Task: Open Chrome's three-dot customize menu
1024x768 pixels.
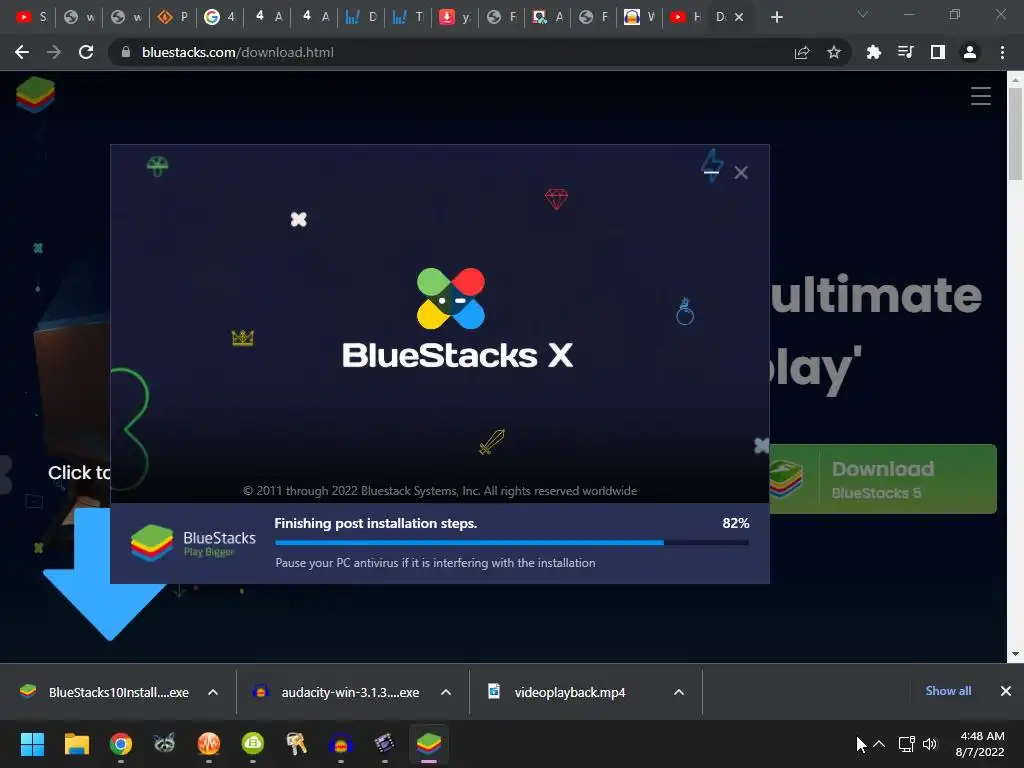Action: click(1002, 52)
